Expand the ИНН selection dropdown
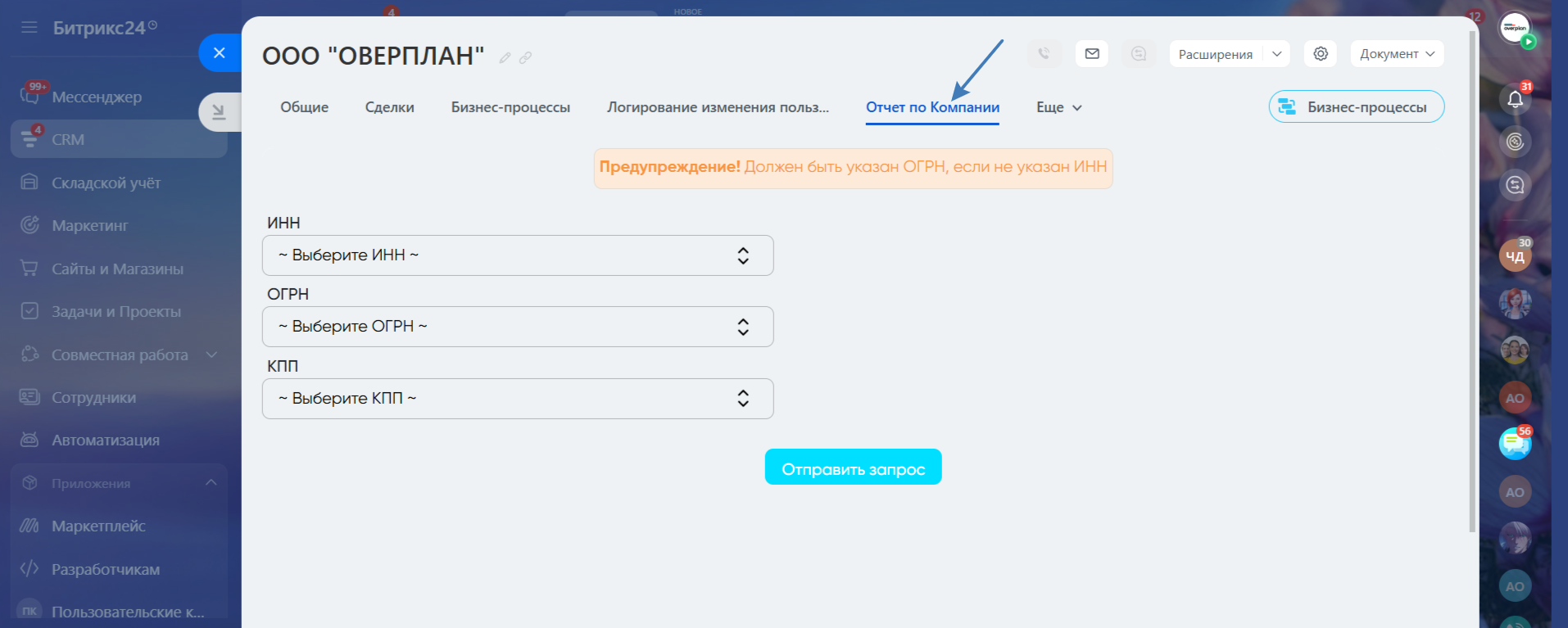 518,255
